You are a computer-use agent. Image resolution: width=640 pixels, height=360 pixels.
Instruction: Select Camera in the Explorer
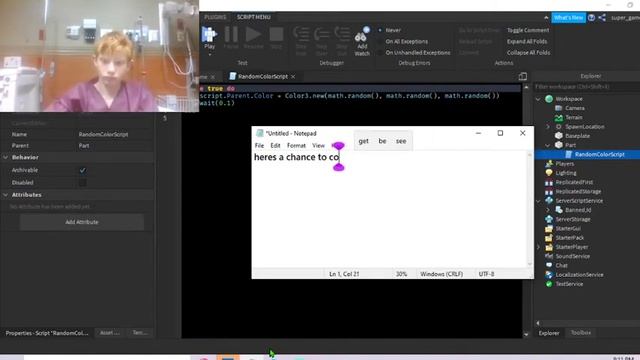(x=575, y=108)
